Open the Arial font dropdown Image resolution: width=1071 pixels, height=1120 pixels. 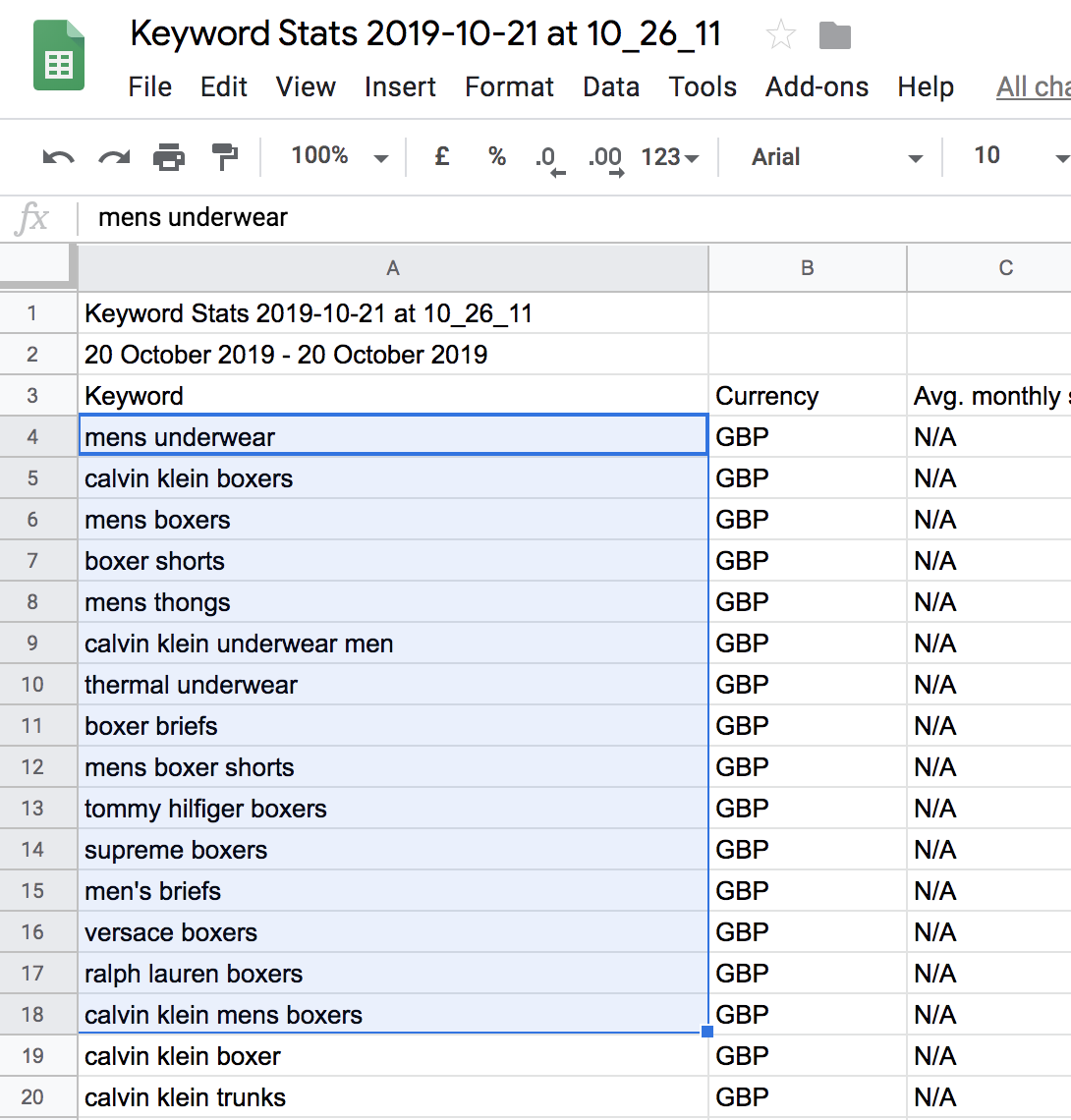click(x=836, y=157)
